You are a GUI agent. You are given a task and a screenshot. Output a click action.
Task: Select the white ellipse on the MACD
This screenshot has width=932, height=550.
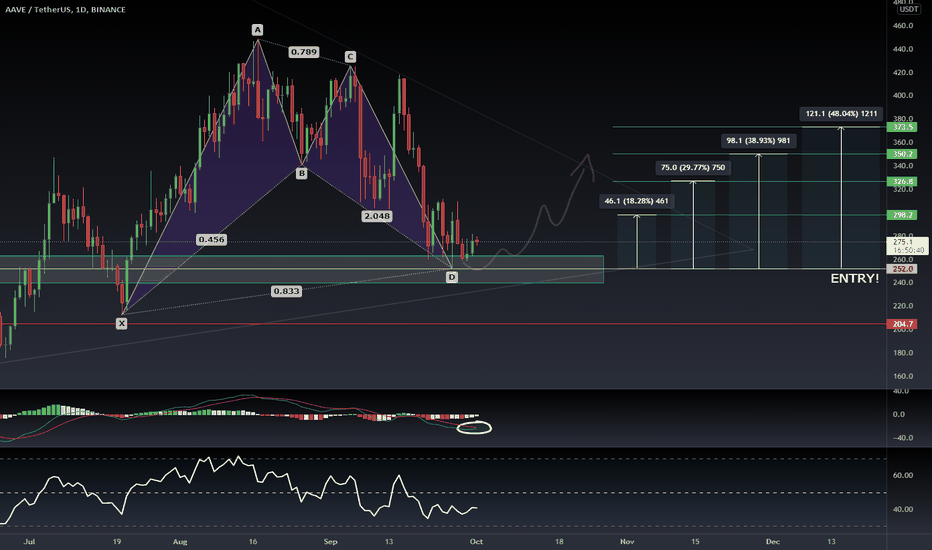point(474,428)
